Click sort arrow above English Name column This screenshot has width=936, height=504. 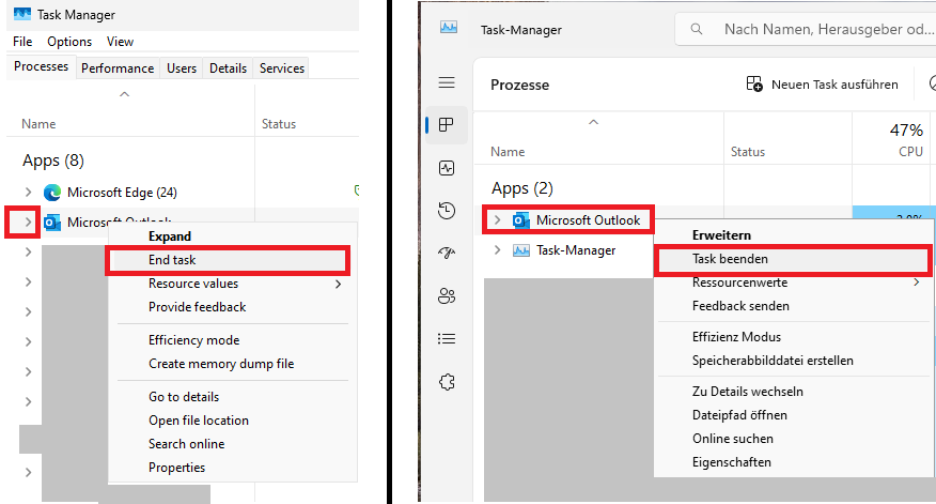124,94
